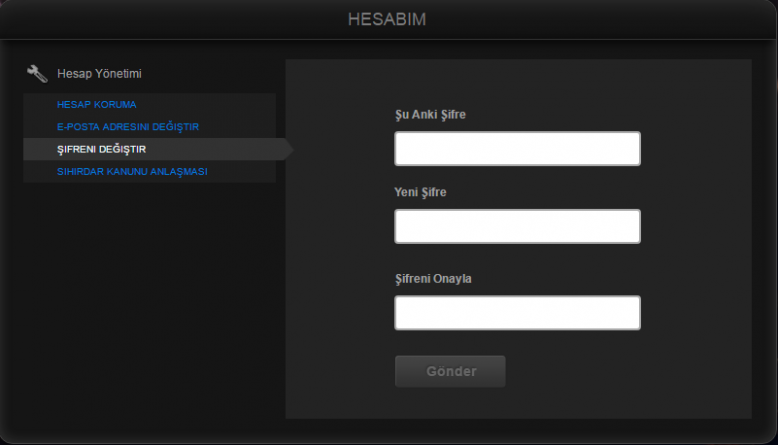
Task: Click the Hesap Yönetimi heading text
Action: click(x=99, y=74)
